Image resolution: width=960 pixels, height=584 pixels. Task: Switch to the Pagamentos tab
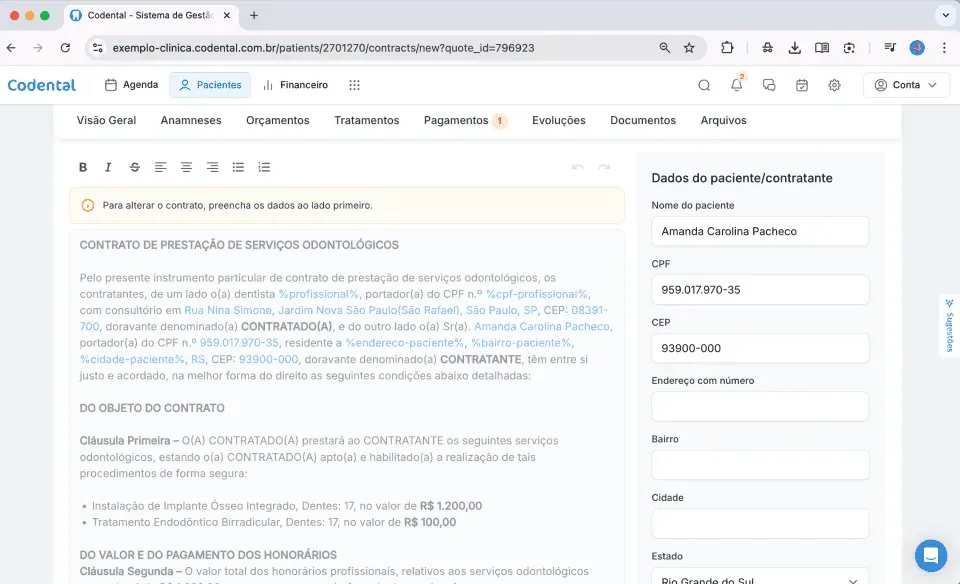[x=465, y=121]
